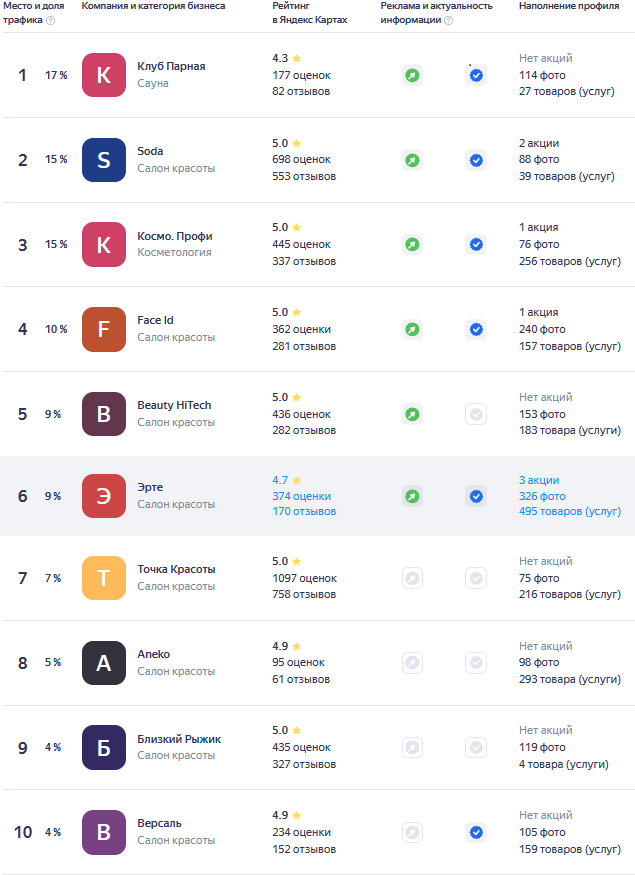
Task: Open the «170 отзывов» link for Эрте
Action: 304,512
